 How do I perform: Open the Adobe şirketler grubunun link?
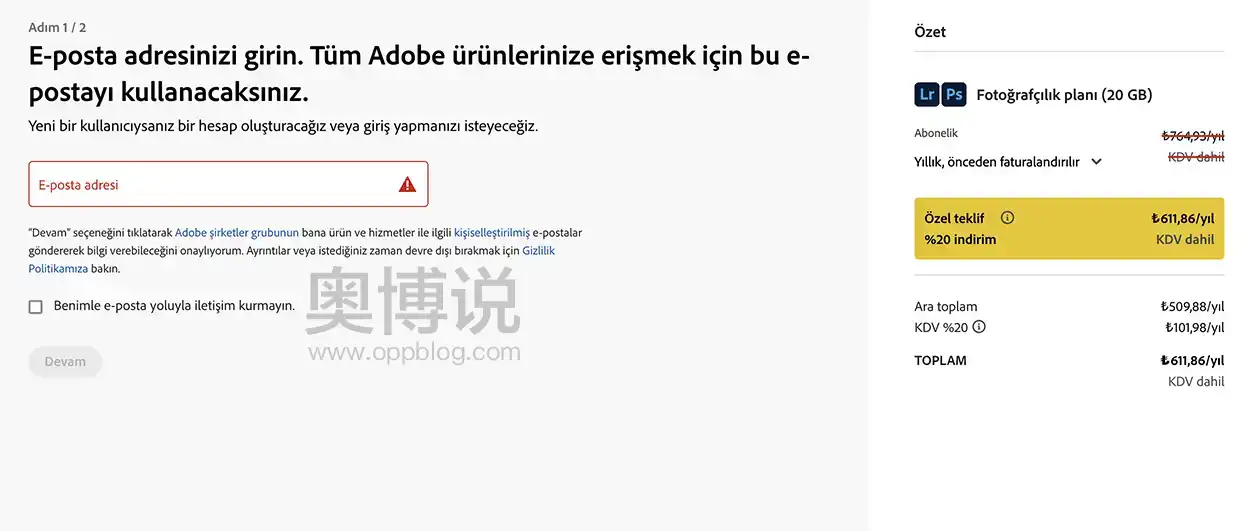[237, 232]
